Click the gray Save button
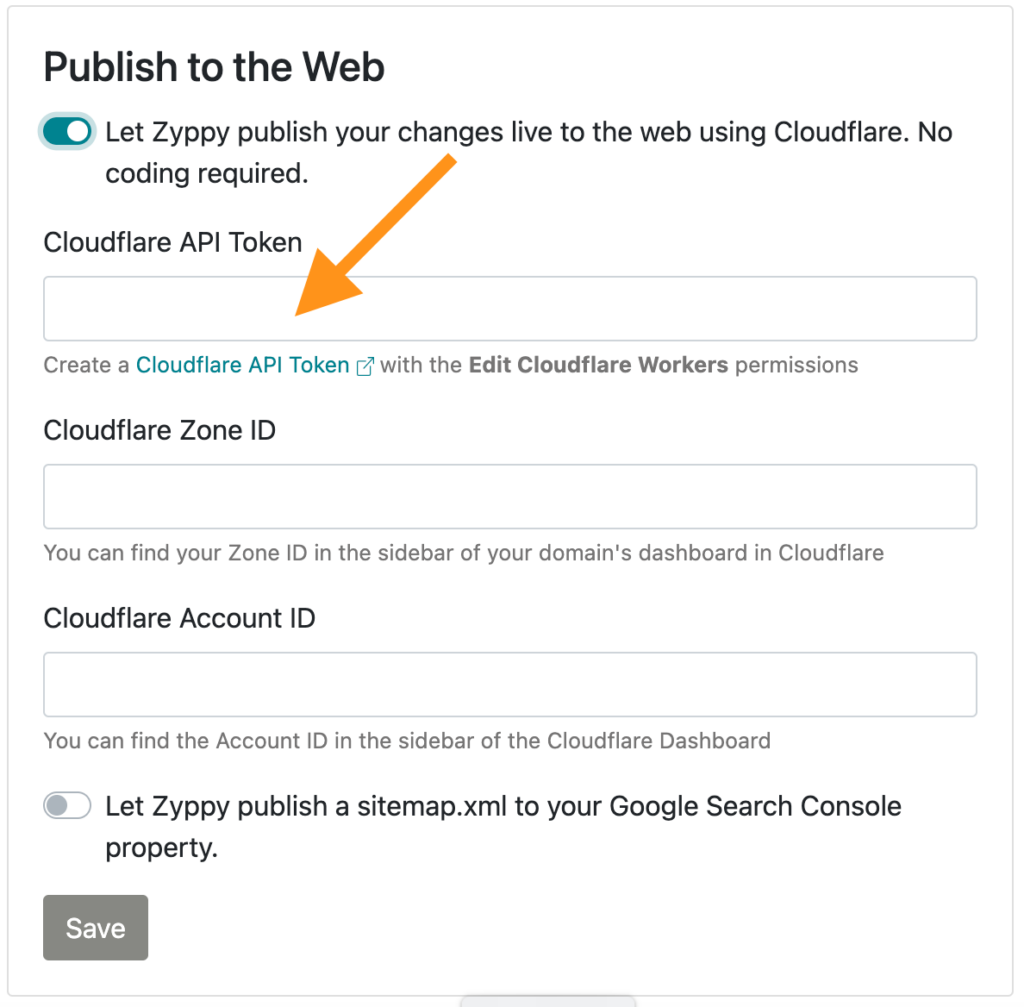1024x1007 pixels. (95, 927)
